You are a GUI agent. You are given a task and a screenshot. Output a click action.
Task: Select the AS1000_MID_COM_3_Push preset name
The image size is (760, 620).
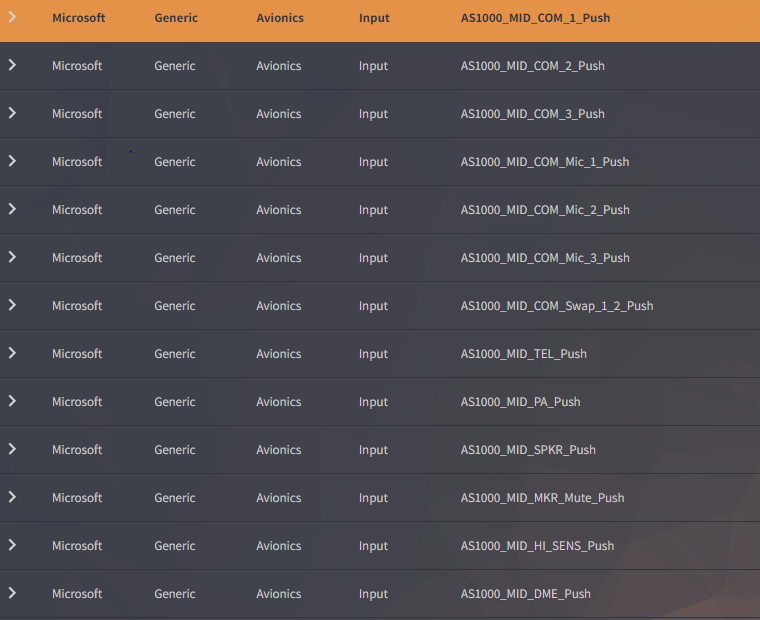pyautogui.click(x=532, y=114)
